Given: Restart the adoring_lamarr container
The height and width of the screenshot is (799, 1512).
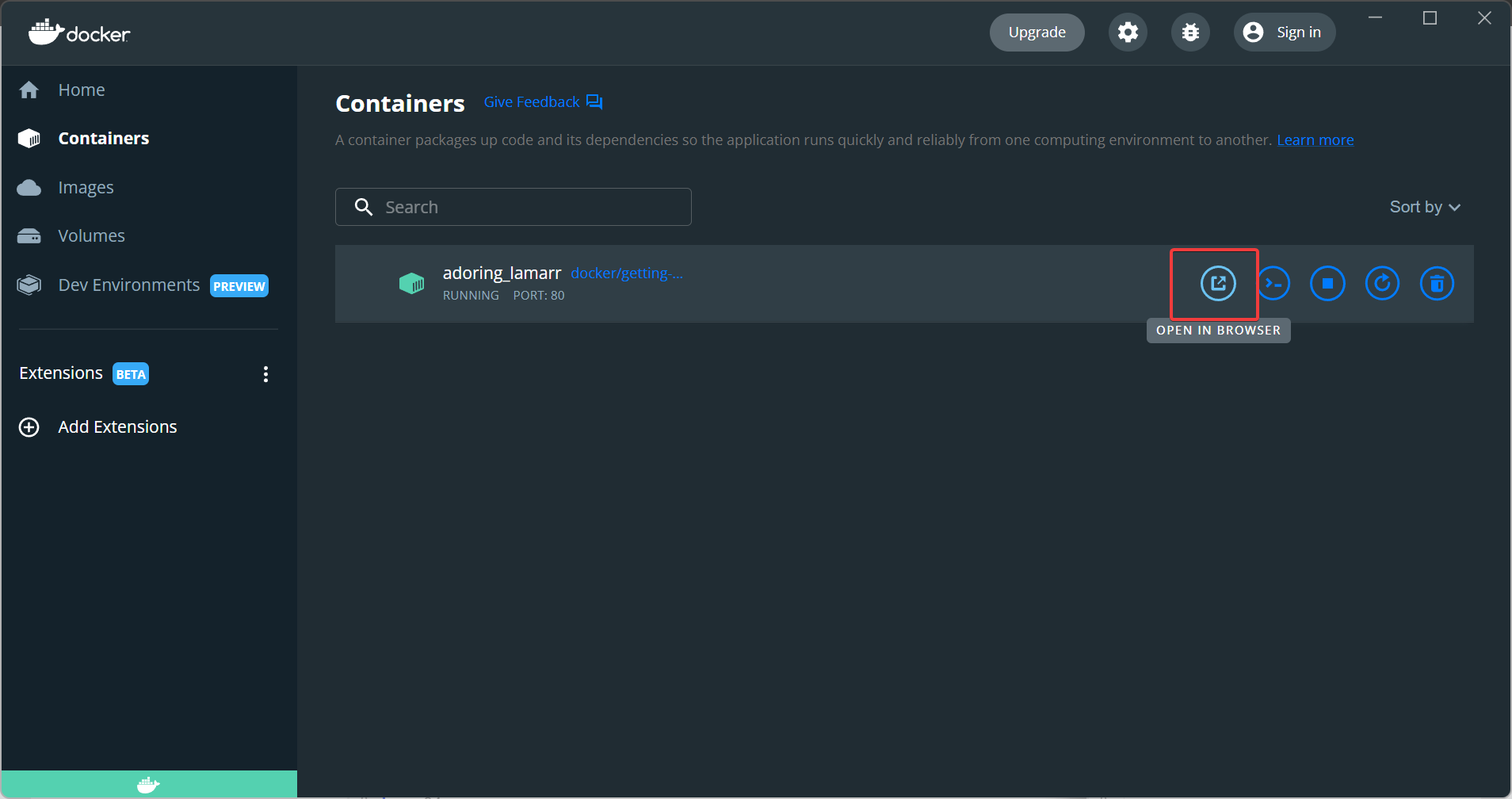Looking at the screenshot, I should tap(1382, 284).
